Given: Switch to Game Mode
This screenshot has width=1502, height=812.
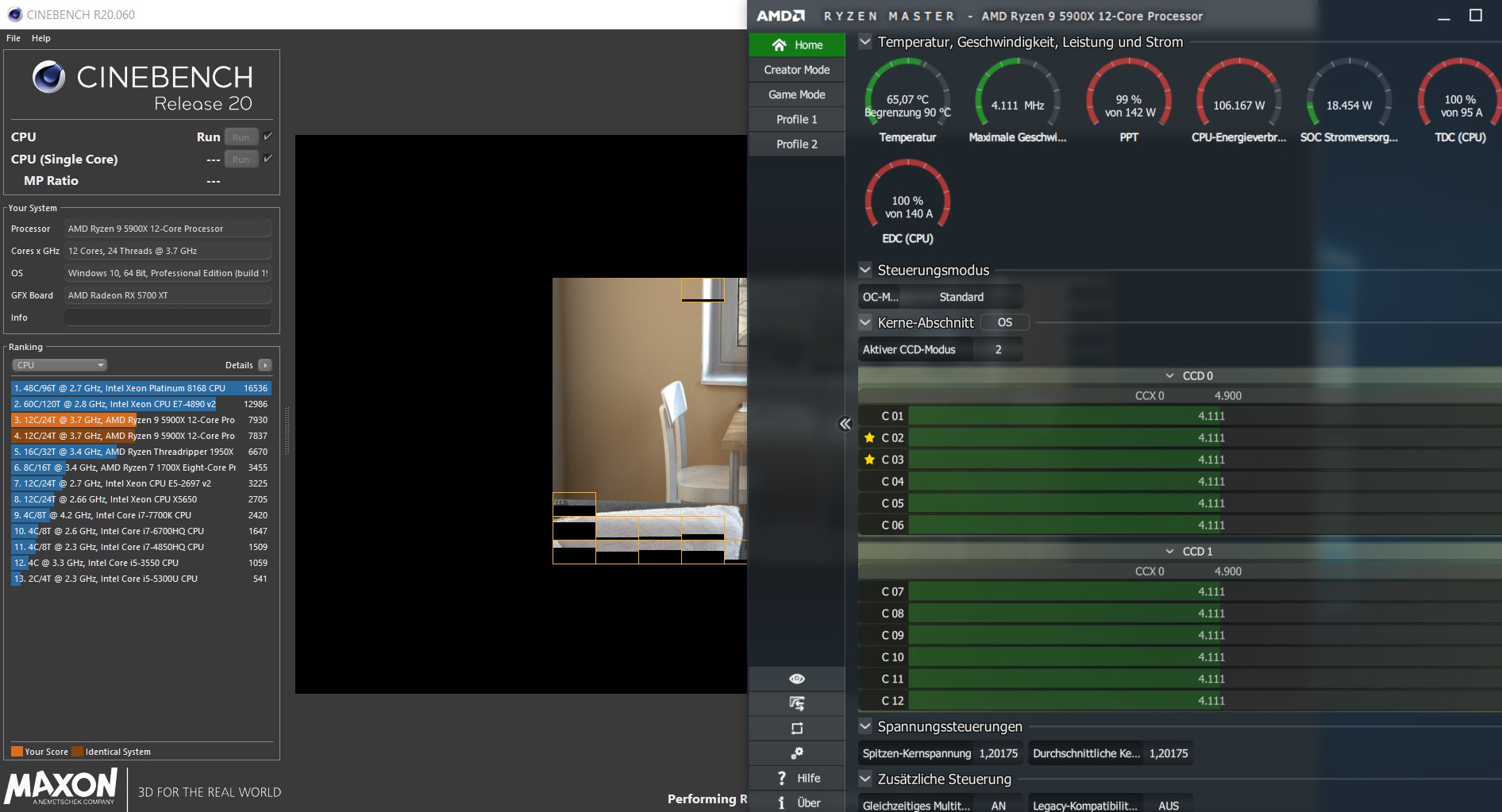Looking at the screenshot, I should 797,94.
